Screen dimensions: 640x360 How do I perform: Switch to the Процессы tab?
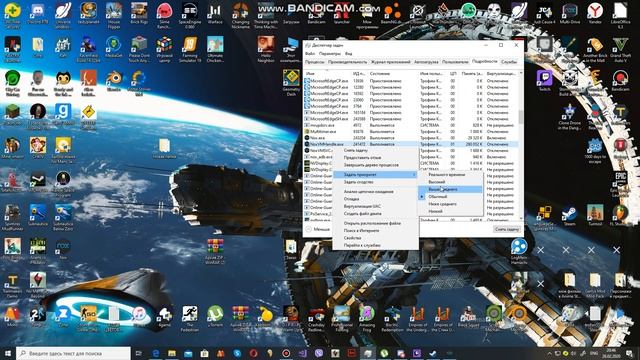pyautogui.click(x=315, y=62)
